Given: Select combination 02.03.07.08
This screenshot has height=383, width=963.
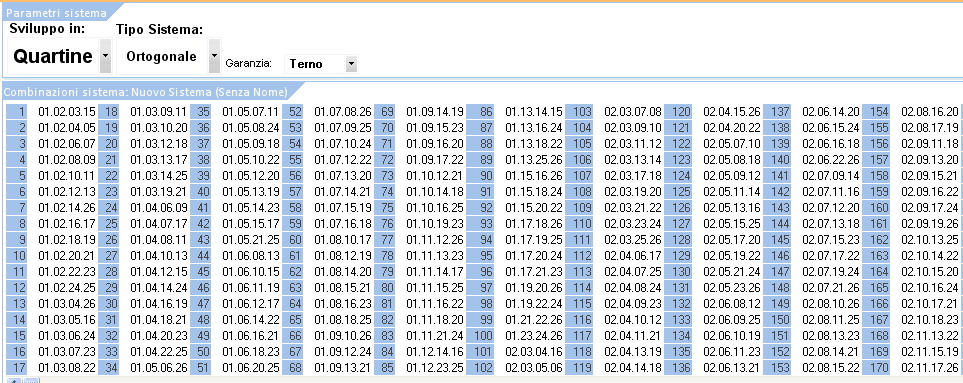Looking at the screenshot, I should [633, 112].
